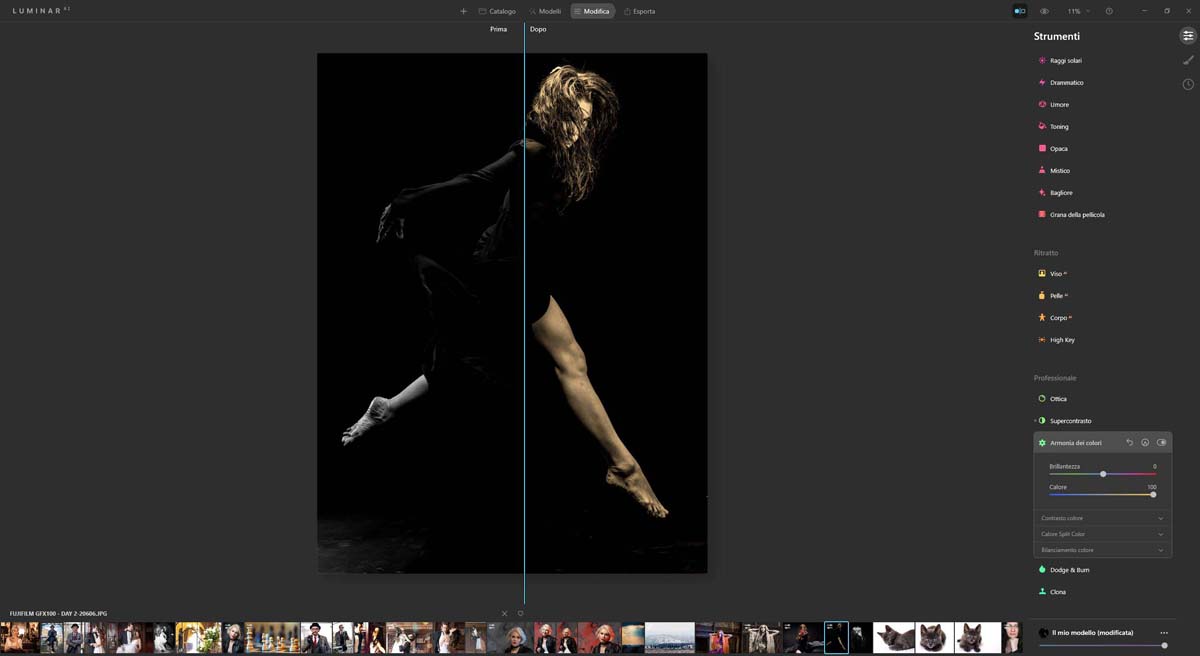Open the Raggi solari tool

coord(1065,61)
